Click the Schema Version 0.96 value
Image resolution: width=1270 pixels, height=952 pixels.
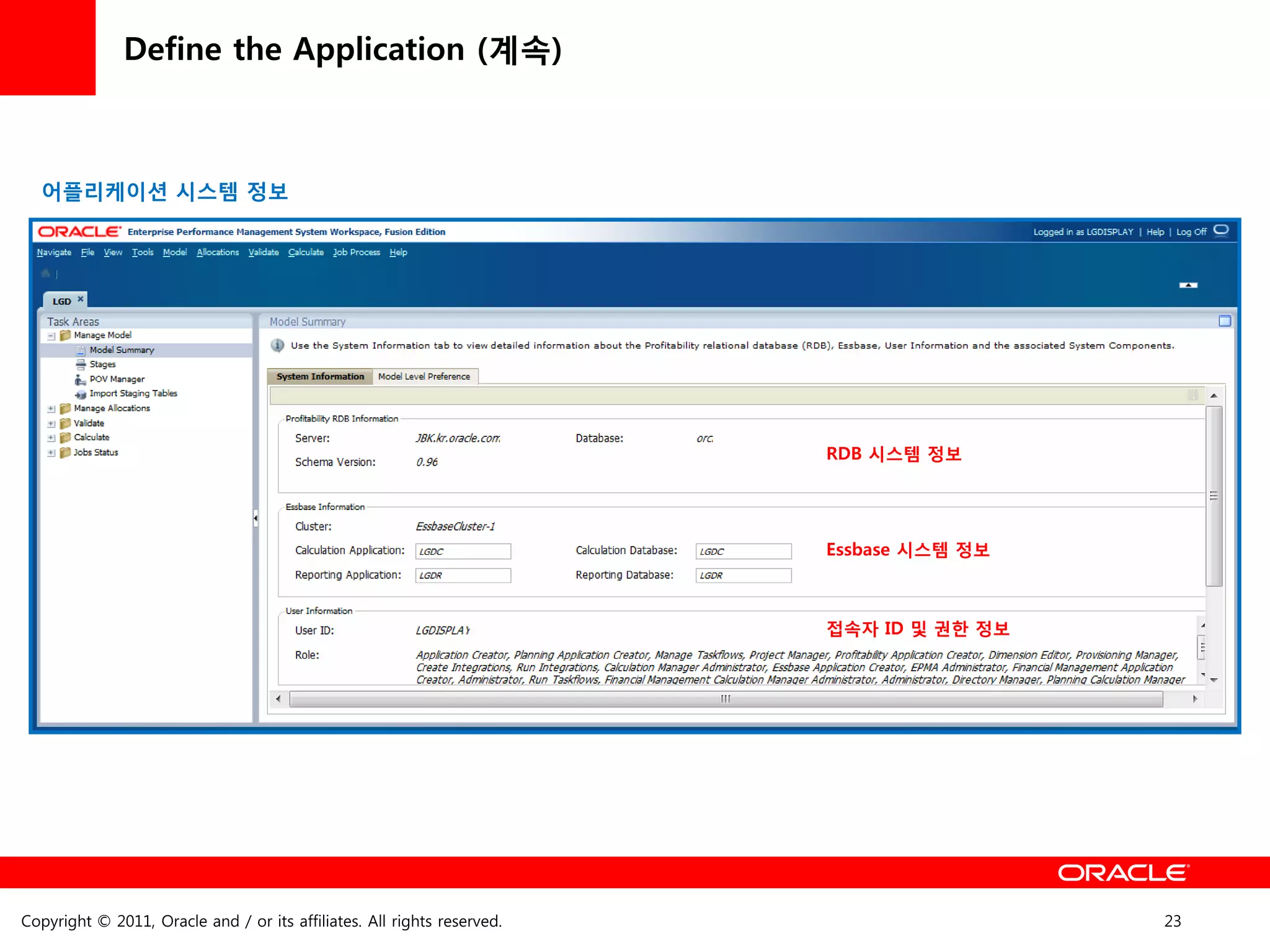click(x=427, y=462)
